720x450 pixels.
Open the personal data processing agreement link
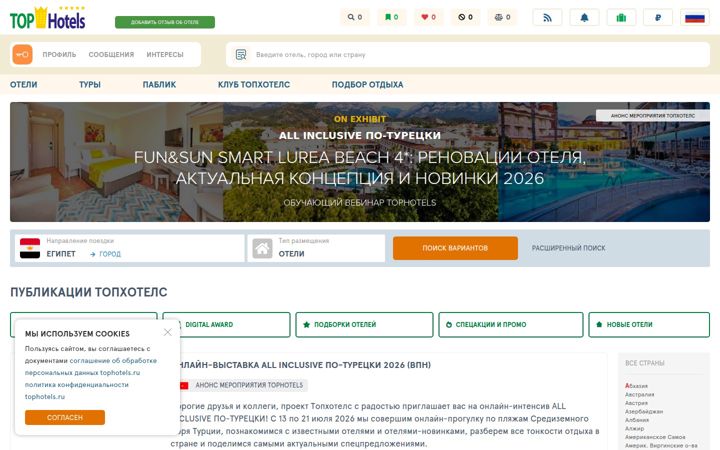(90, 366)
